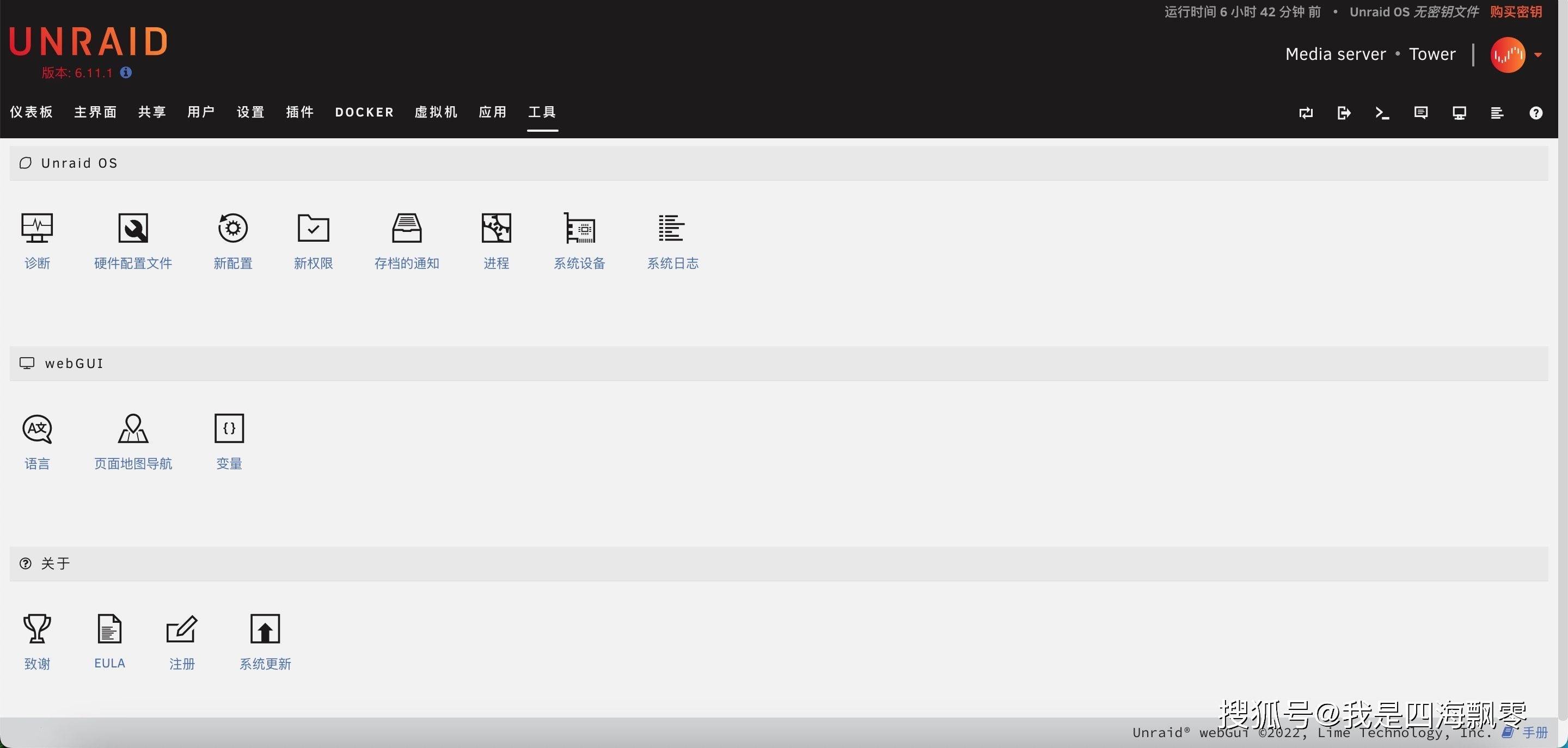Viewport: 1568px width, 748px height.
Task: Open 硬件配置文件 hardware profile icon
Action: click(x=133, y=228)
